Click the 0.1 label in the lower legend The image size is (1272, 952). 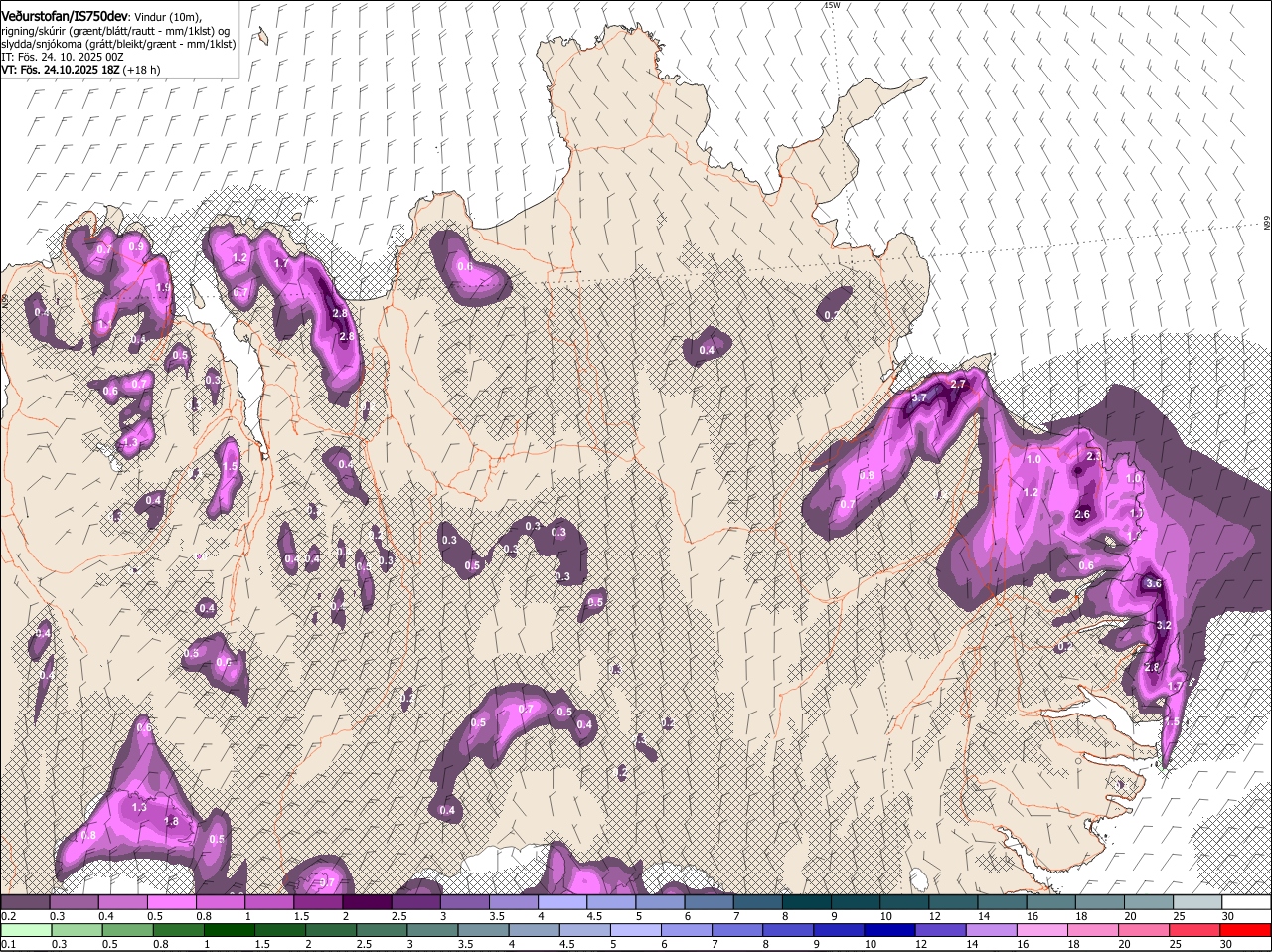pyautogui.click(x=8, y=944)
